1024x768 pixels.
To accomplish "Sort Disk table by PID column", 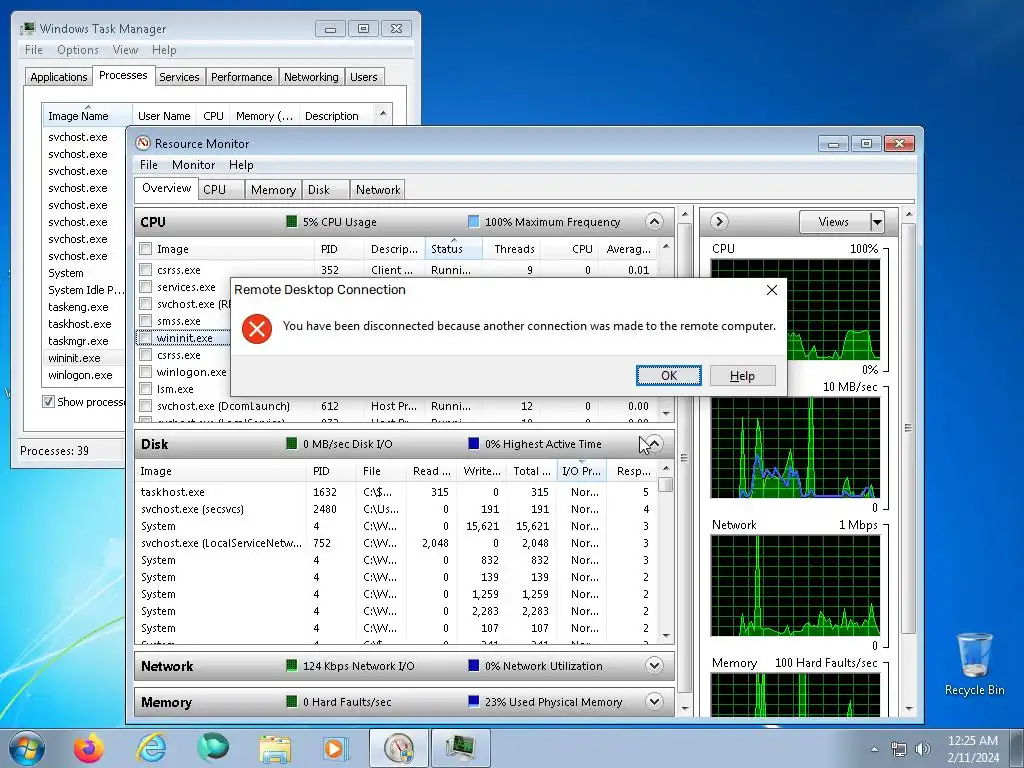I will [330, 471].
